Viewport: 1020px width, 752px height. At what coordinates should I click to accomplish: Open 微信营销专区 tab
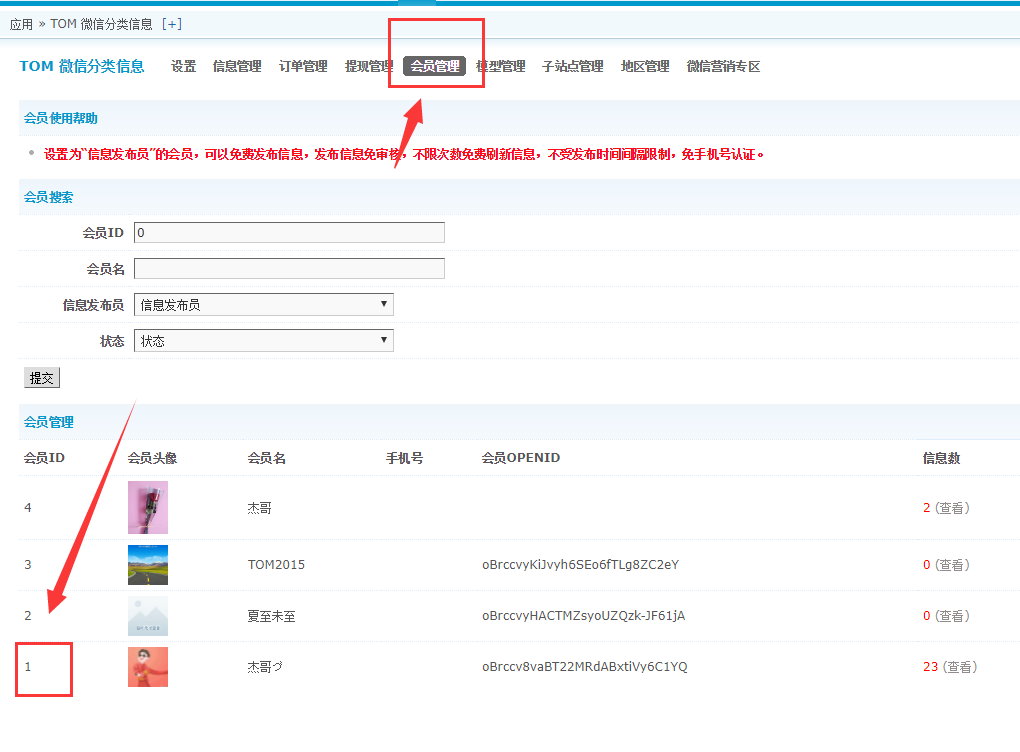[723, 67]
